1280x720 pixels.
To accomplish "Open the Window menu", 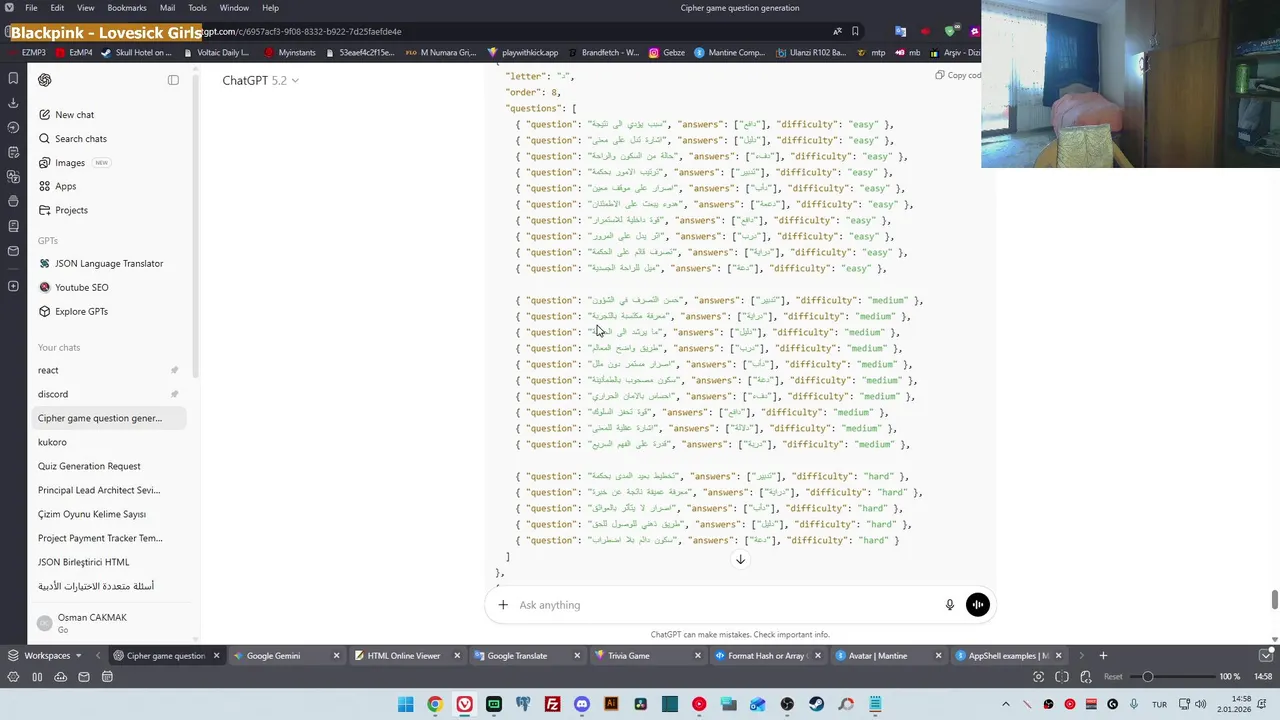I will (x=235, y=8).
